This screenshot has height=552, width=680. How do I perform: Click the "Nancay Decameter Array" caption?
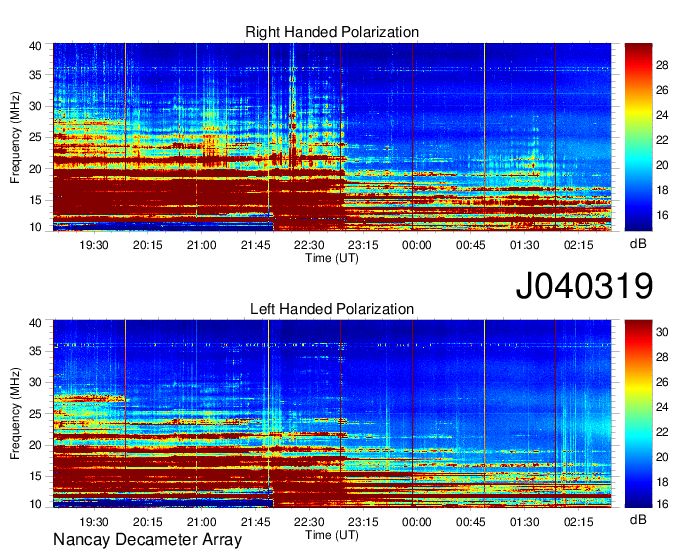click(x=147, y=540)
